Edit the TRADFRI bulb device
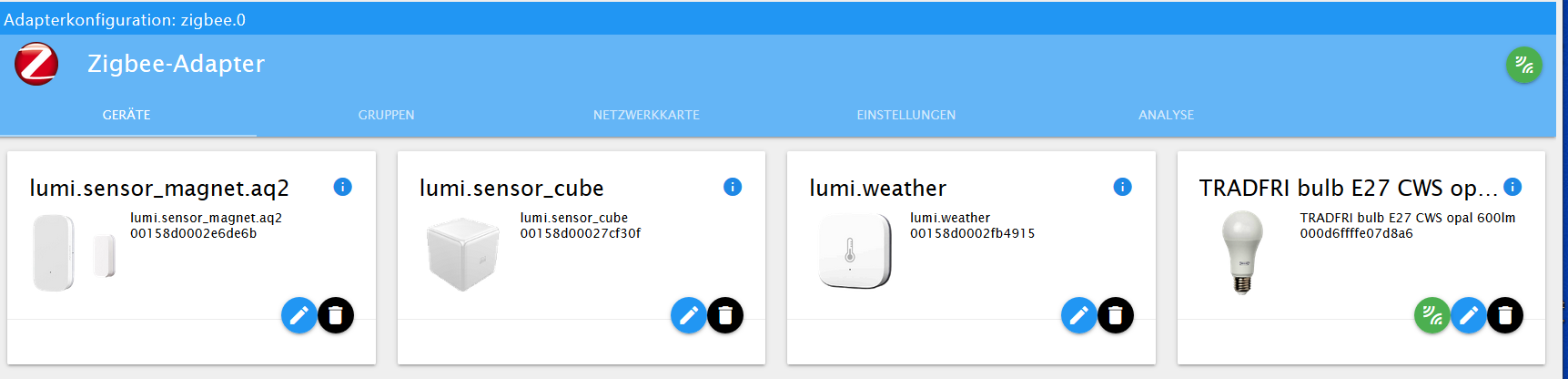Screen dimensions: 1568x379 (1469, 315)
